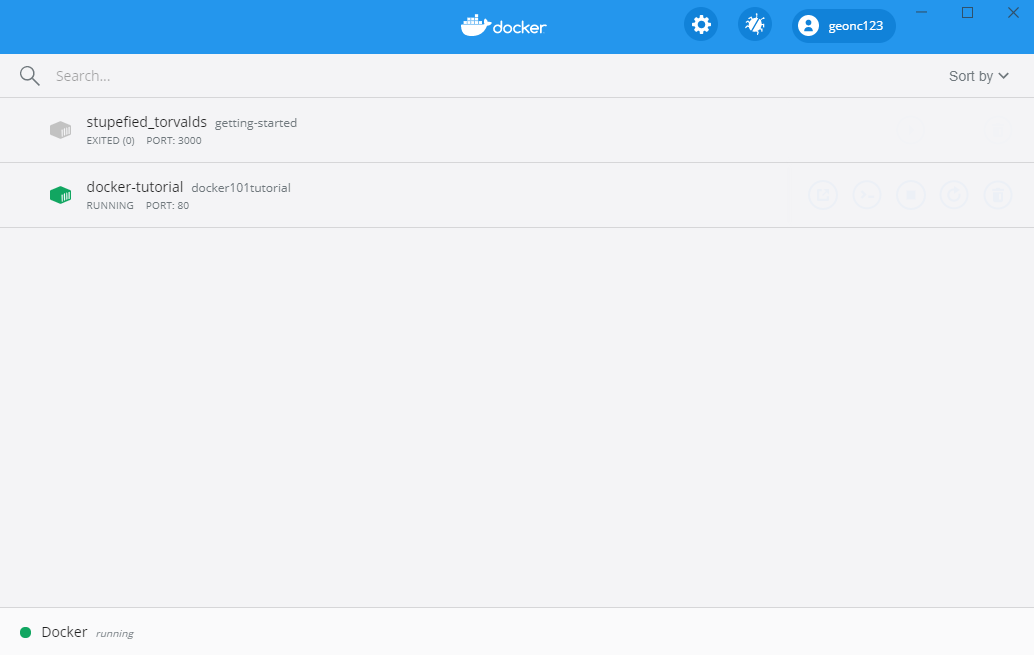Open docker-tutorial in browser icon
This screenshot has height=655, width=1034.
823,195
